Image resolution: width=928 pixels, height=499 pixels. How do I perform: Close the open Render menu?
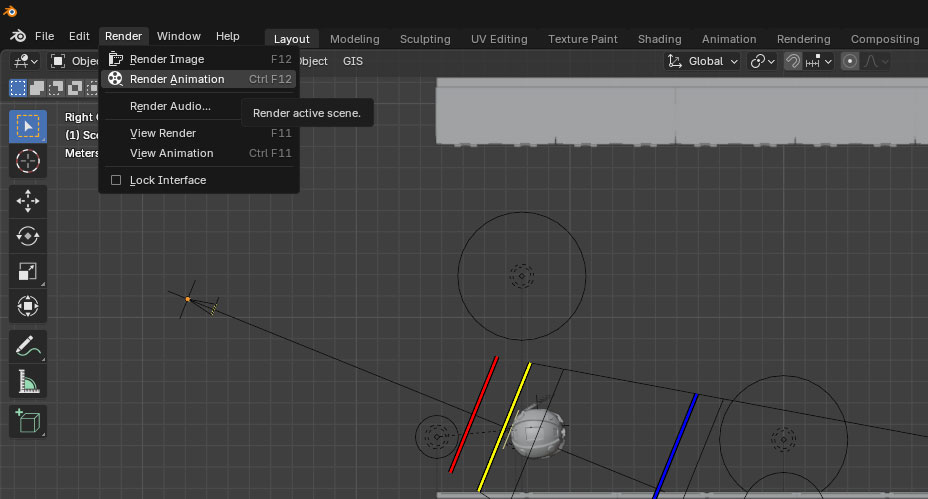click(124, 36)
